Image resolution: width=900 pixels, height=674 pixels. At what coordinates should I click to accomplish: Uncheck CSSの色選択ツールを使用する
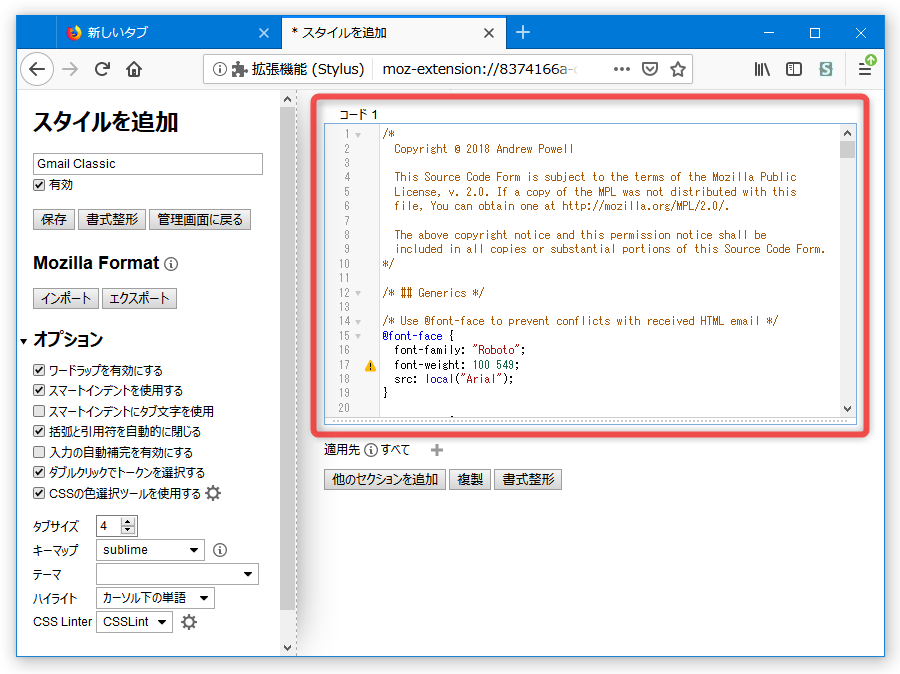click(39, 493)
